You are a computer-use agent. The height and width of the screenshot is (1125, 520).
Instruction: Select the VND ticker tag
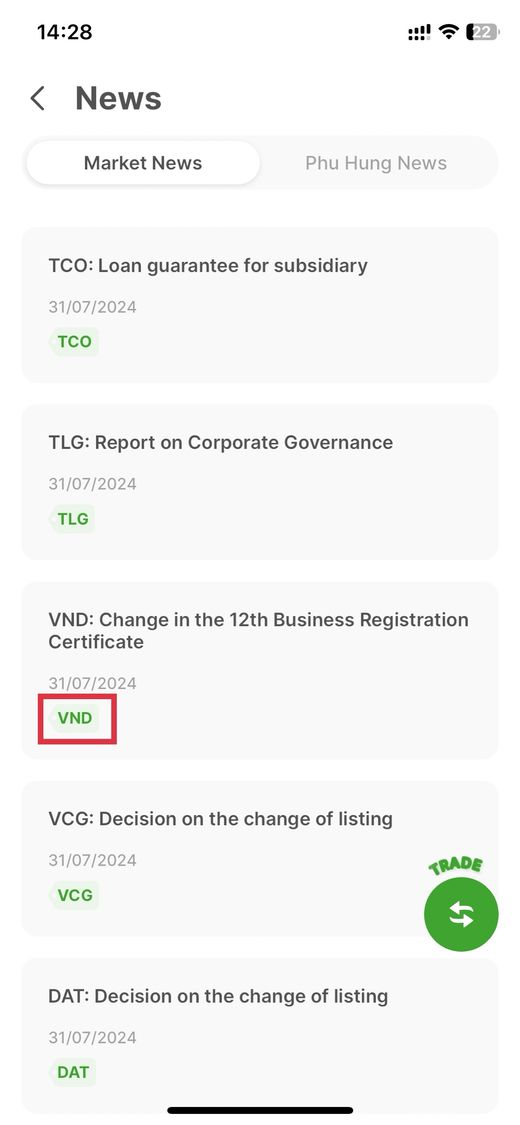click(75, 717)
